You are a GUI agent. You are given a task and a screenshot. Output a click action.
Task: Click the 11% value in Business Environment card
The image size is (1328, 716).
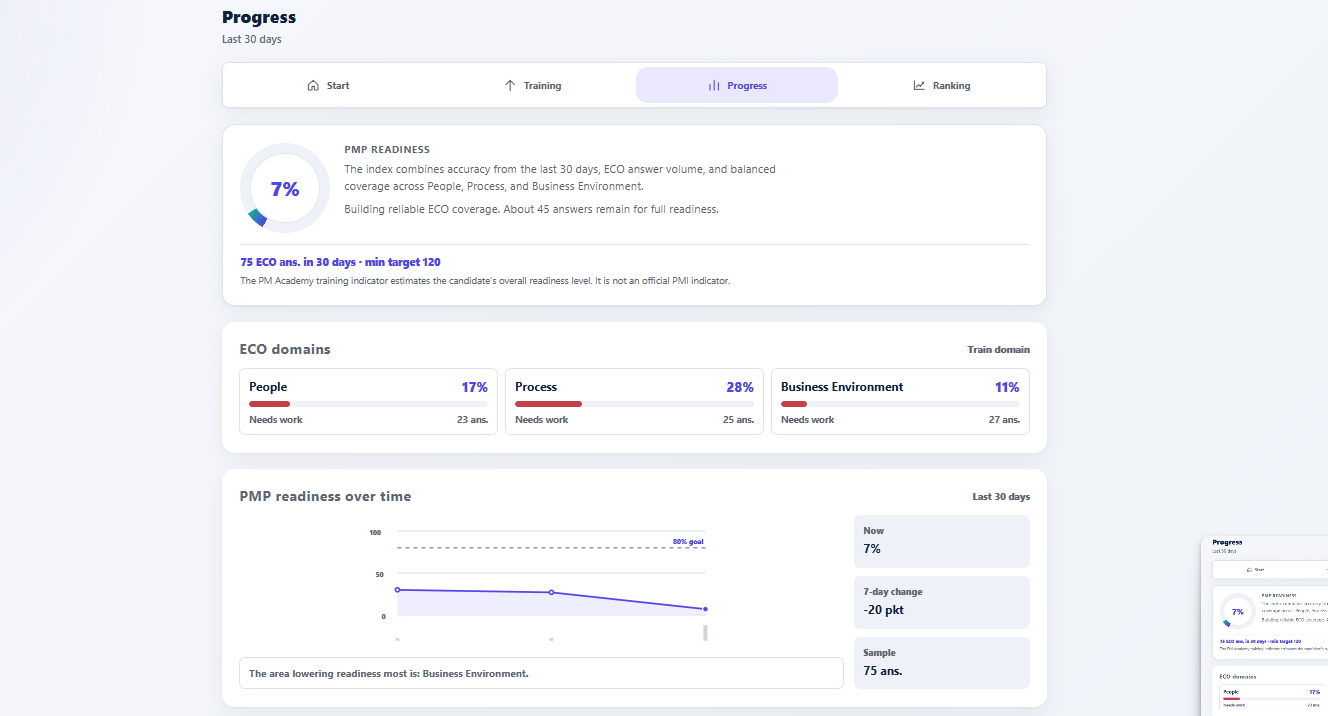click(x=1007, y=387)
